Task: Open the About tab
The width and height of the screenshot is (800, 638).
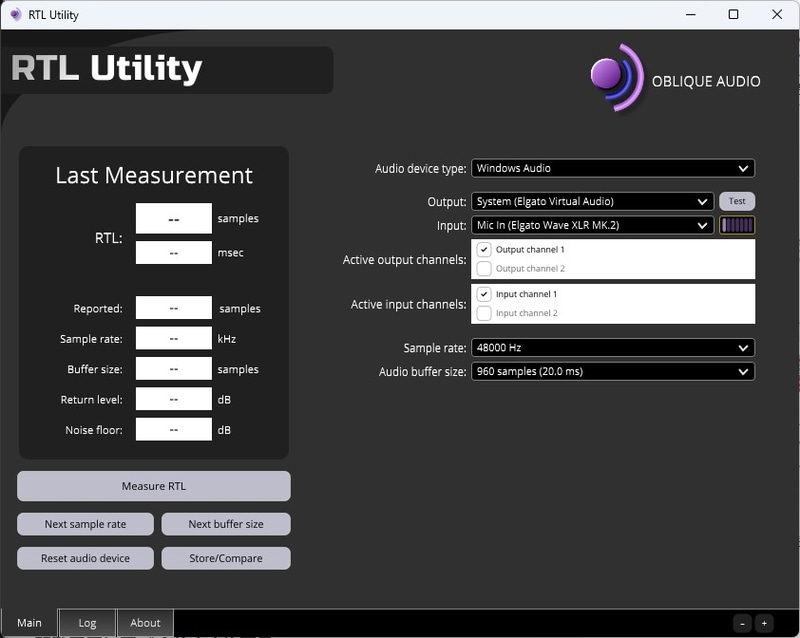Action: pos(145,622)
